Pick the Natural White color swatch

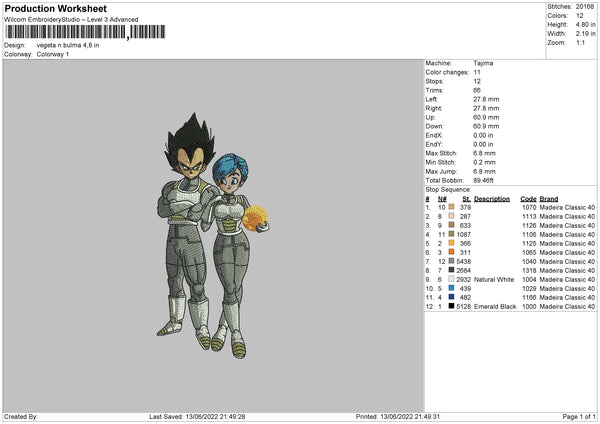(452, 279)
